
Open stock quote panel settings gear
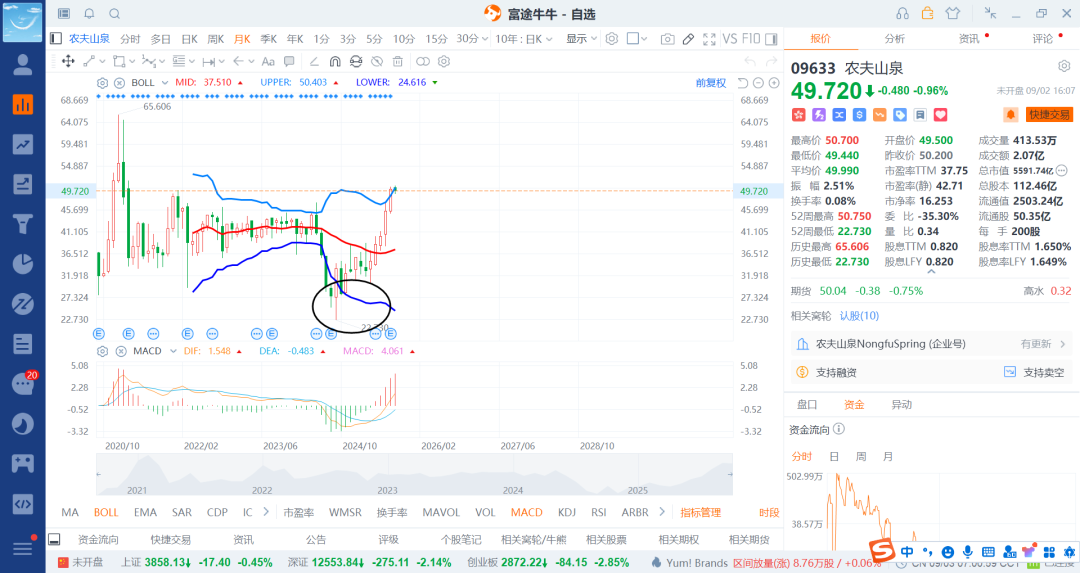(x=1064, y=66)
